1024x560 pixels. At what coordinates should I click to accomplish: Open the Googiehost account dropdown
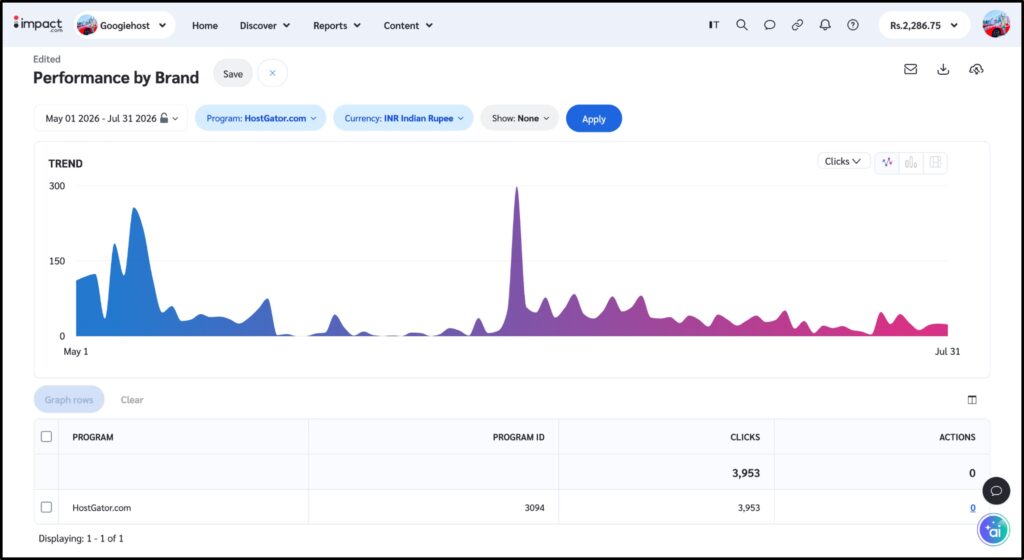[x=124, y=25]
